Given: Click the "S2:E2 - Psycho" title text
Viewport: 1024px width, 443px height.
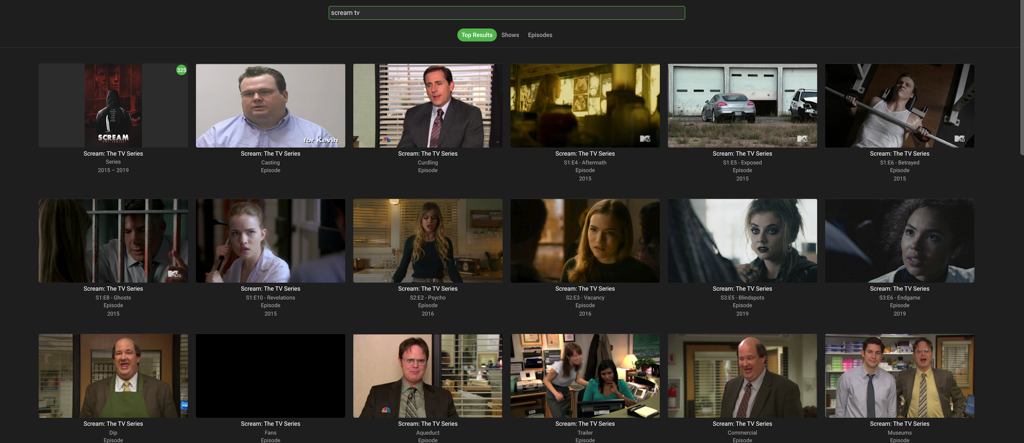Looking at the screenshot, I should pyautogui.click(x=428, y=298).
